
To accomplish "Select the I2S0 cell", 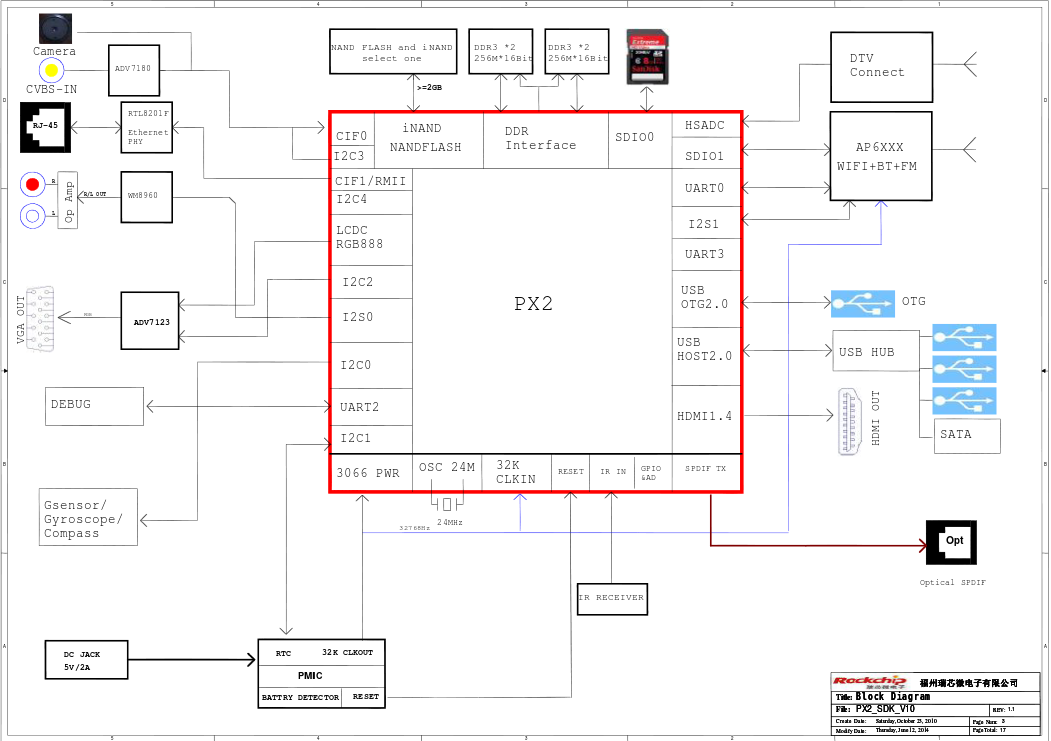I will coord(372,321).
